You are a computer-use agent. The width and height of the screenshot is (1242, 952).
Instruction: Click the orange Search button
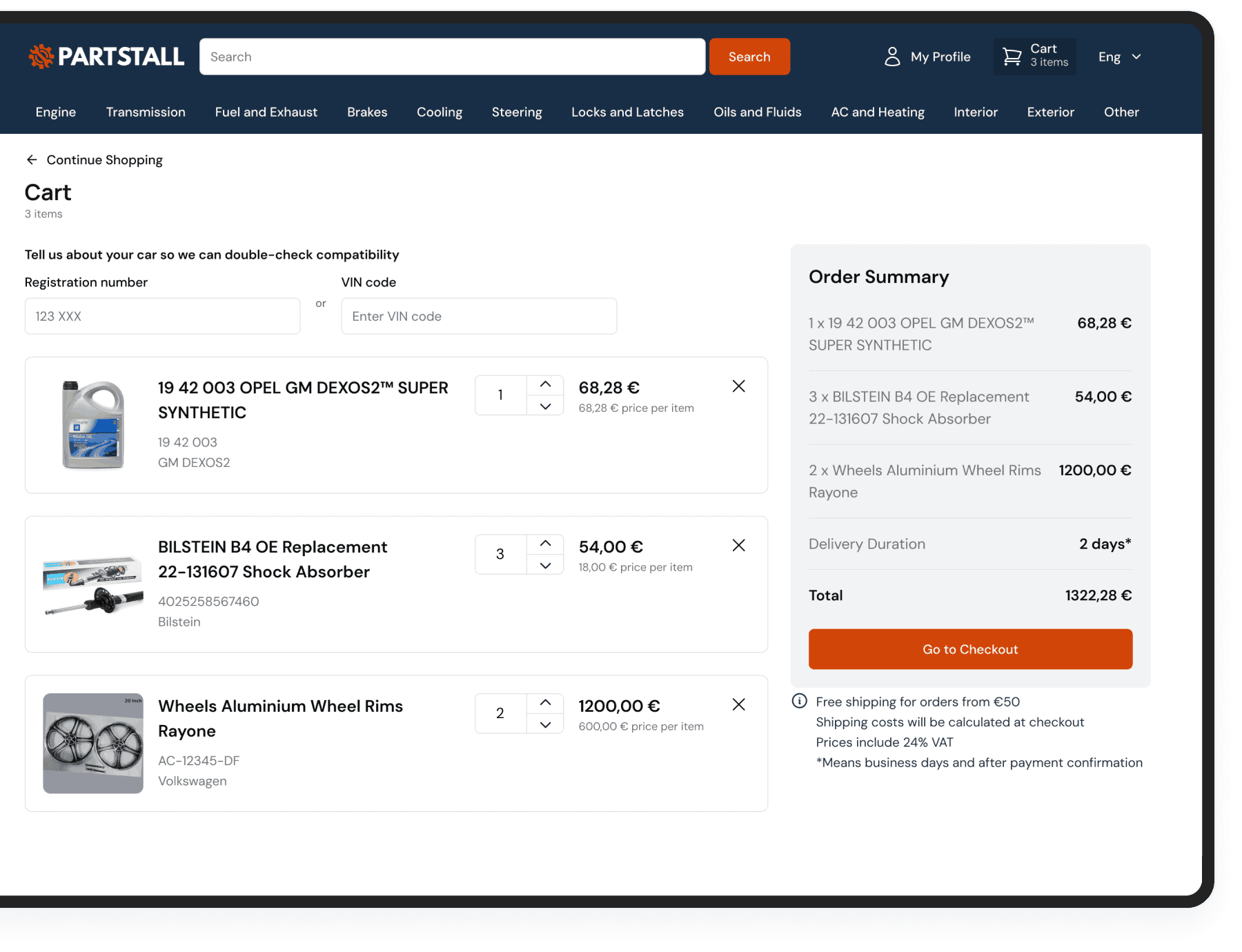pyautogui.click(x=749, y=57)
